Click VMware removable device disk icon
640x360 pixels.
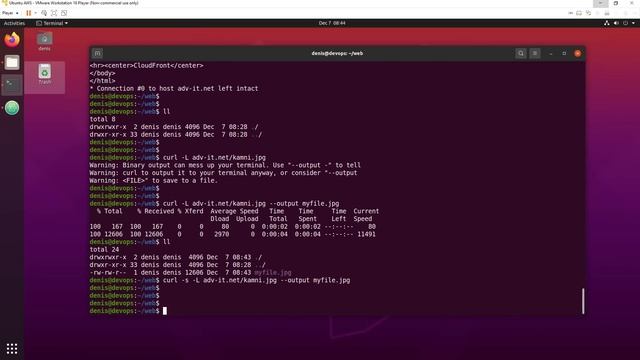(x=579, y=13)
